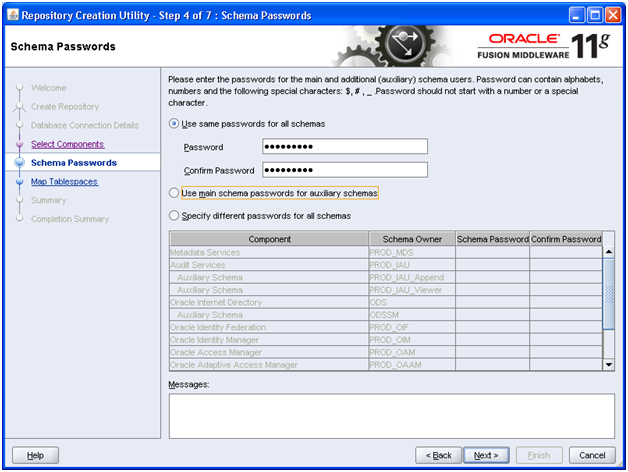Click the PROD_MDS schema owner cell
The image size is (628, 472).
412,252
